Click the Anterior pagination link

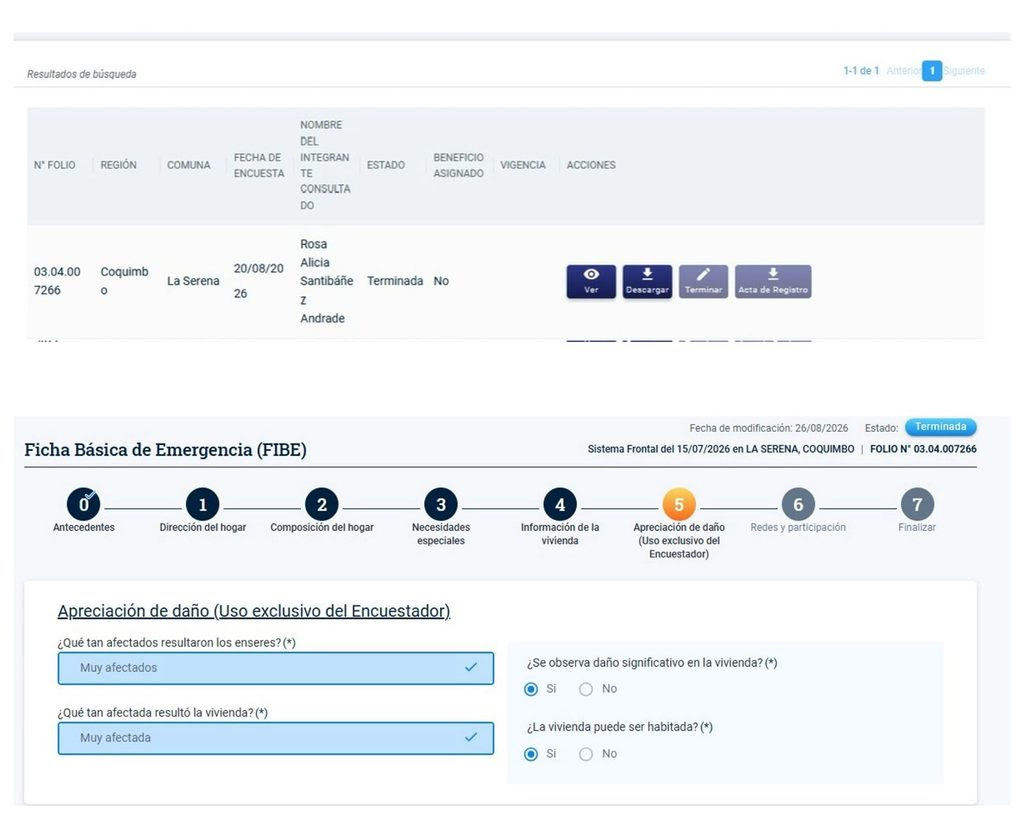coord(904,71)
